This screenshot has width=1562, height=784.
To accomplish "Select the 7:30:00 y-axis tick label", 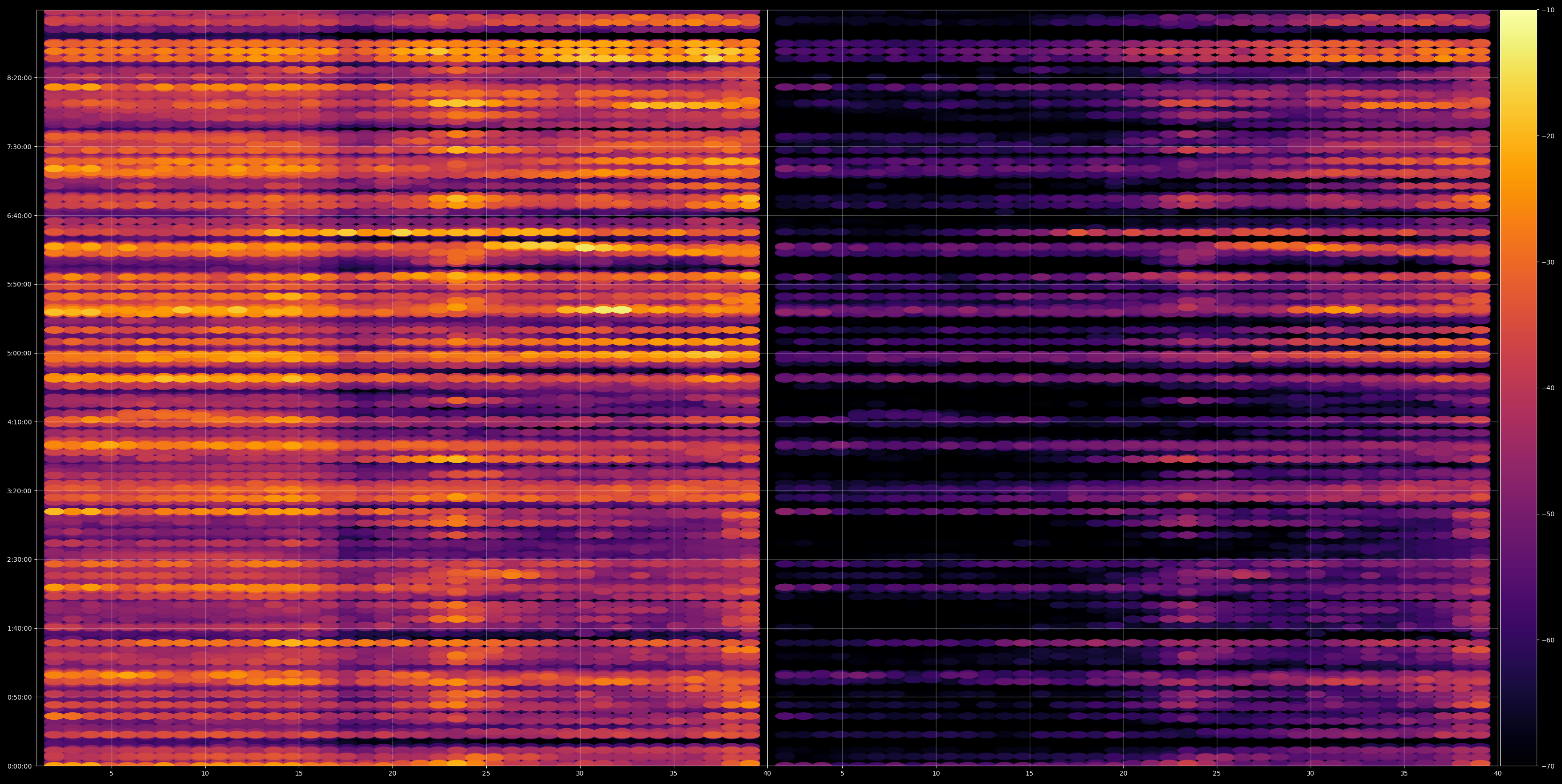I will 19,147.
